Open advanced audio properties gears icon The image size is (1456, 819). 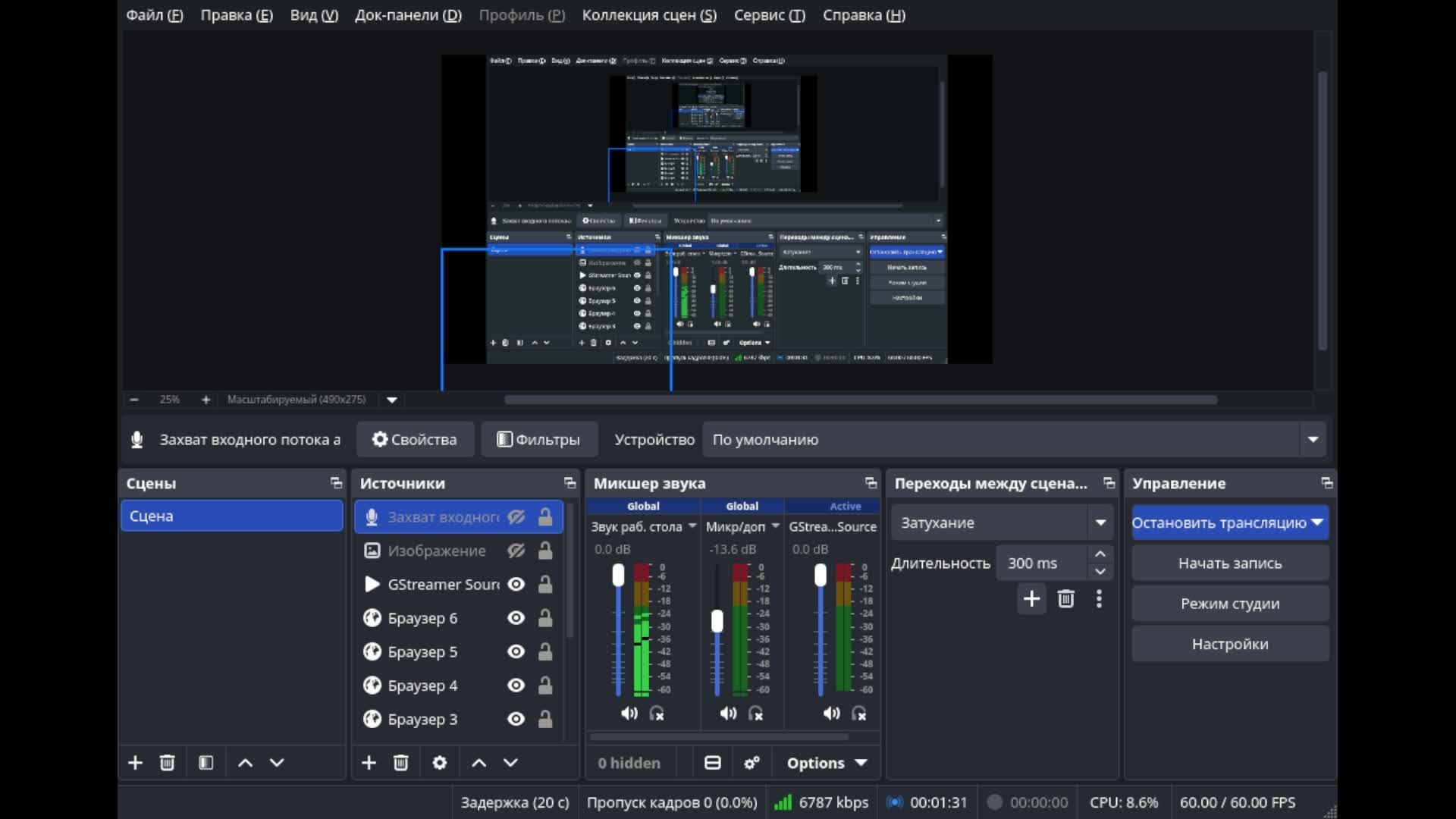click(752, 763)
